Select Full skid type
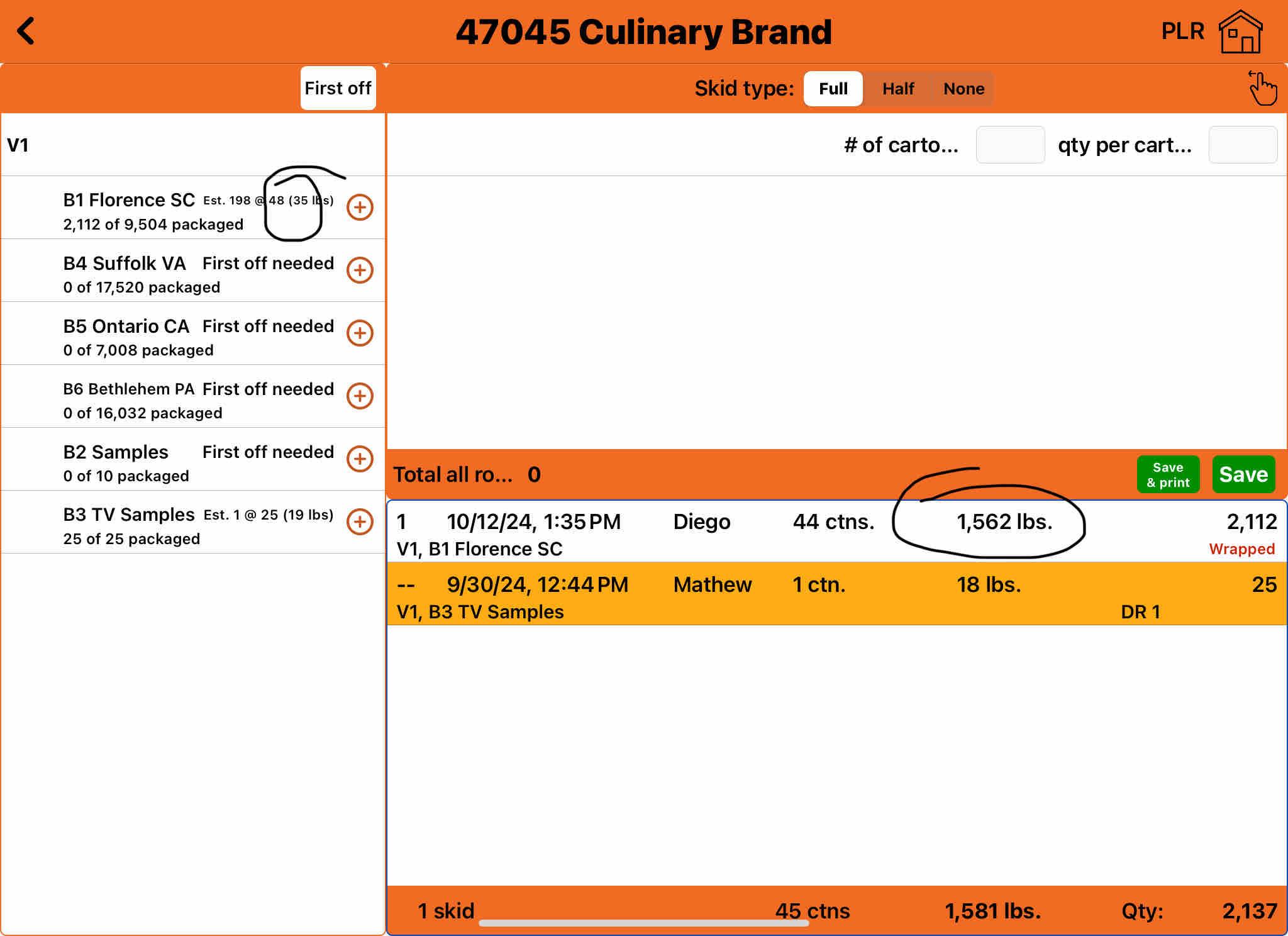 pyautogui.click(x=833, y=89)
